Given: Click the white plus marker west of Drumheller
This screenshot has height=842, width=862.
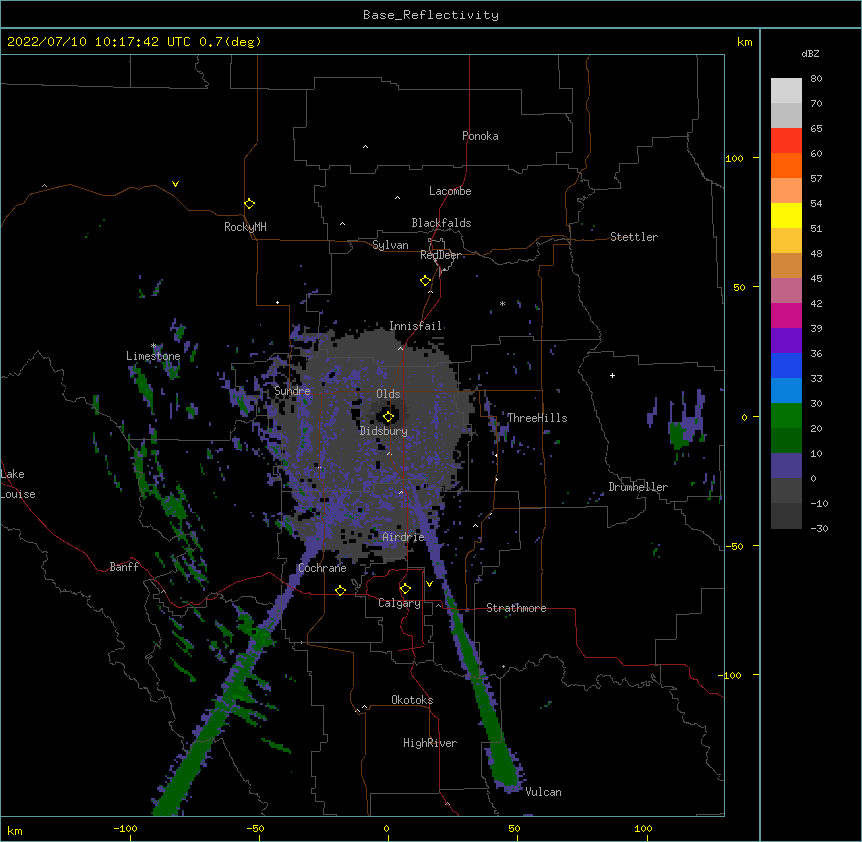Looking at the screenshot, I should [x=612, y=375].
